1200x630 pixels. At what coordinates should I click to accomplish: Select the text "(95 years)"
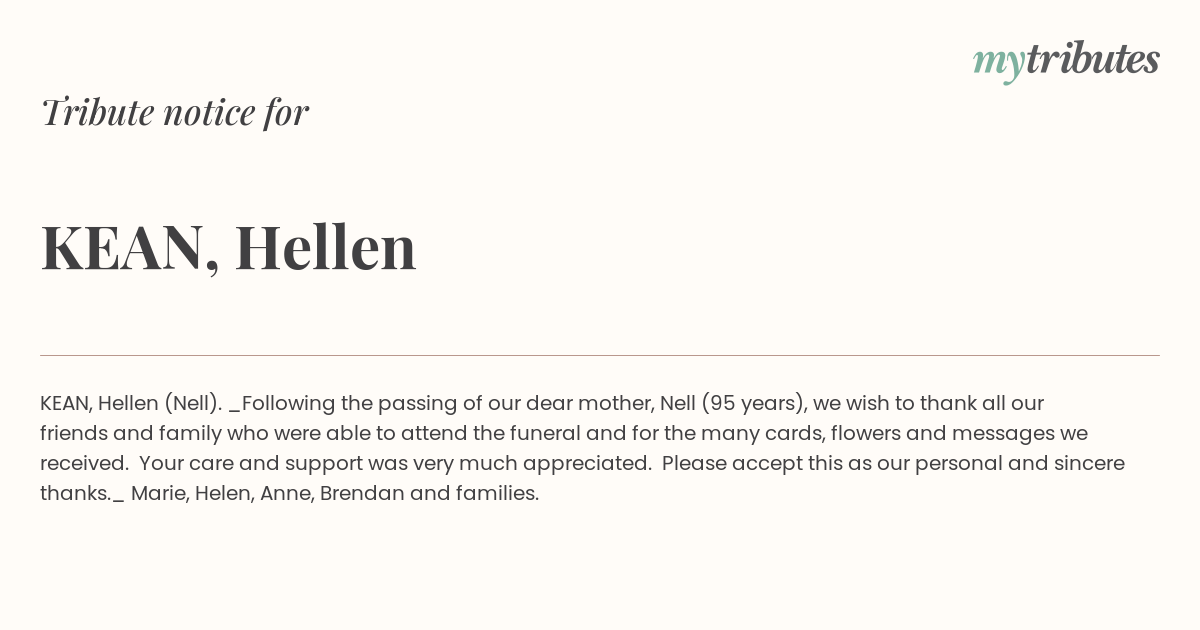(x=754, y=404)
